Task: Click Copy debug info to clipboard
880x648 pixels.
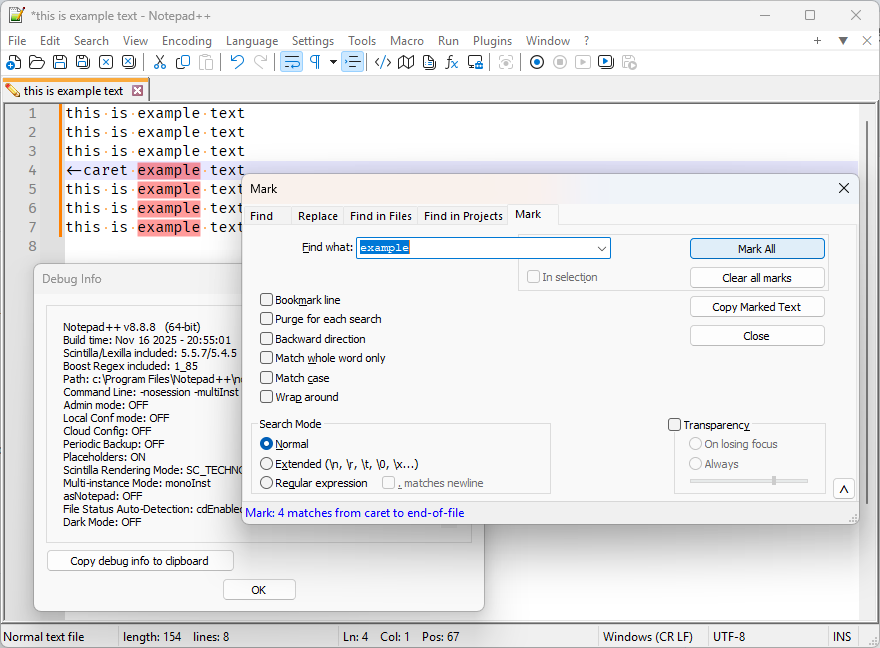Action: pos(140,561)
